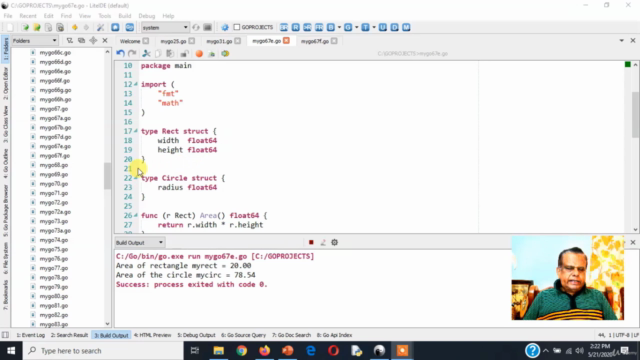
Task: Close the mygo67f.go tab
Action: pos(334,41)
